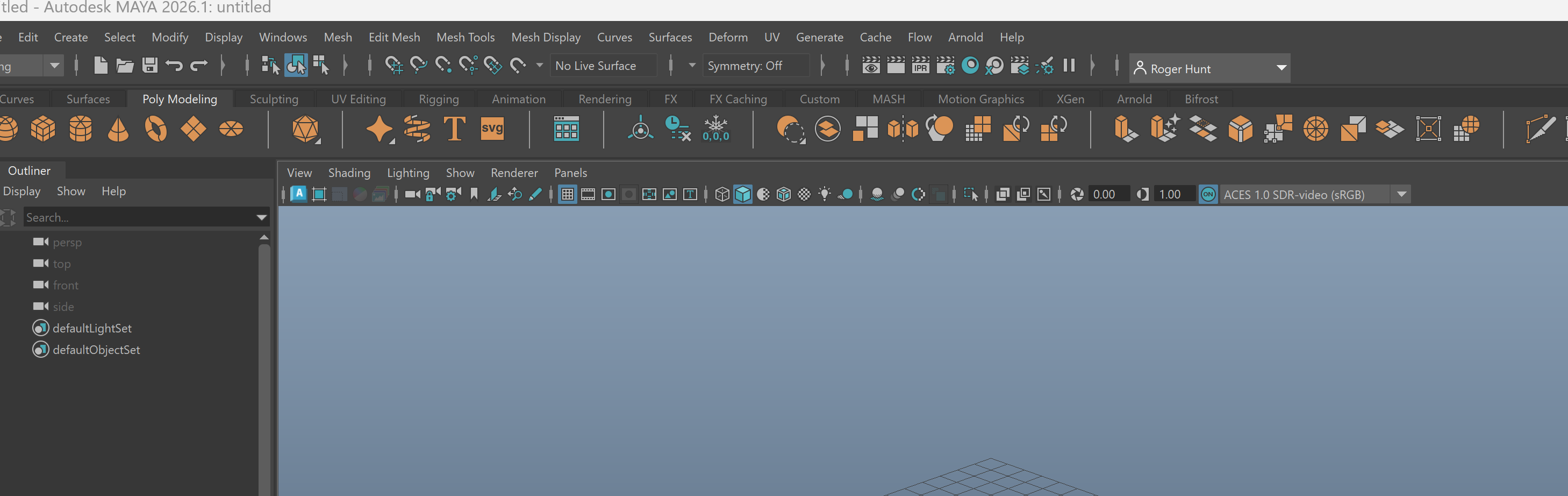The width and height of the screenshot is (1568, 496).
Task: Open the Render Settings clapperboard icon
Action: tap(946, 66)
